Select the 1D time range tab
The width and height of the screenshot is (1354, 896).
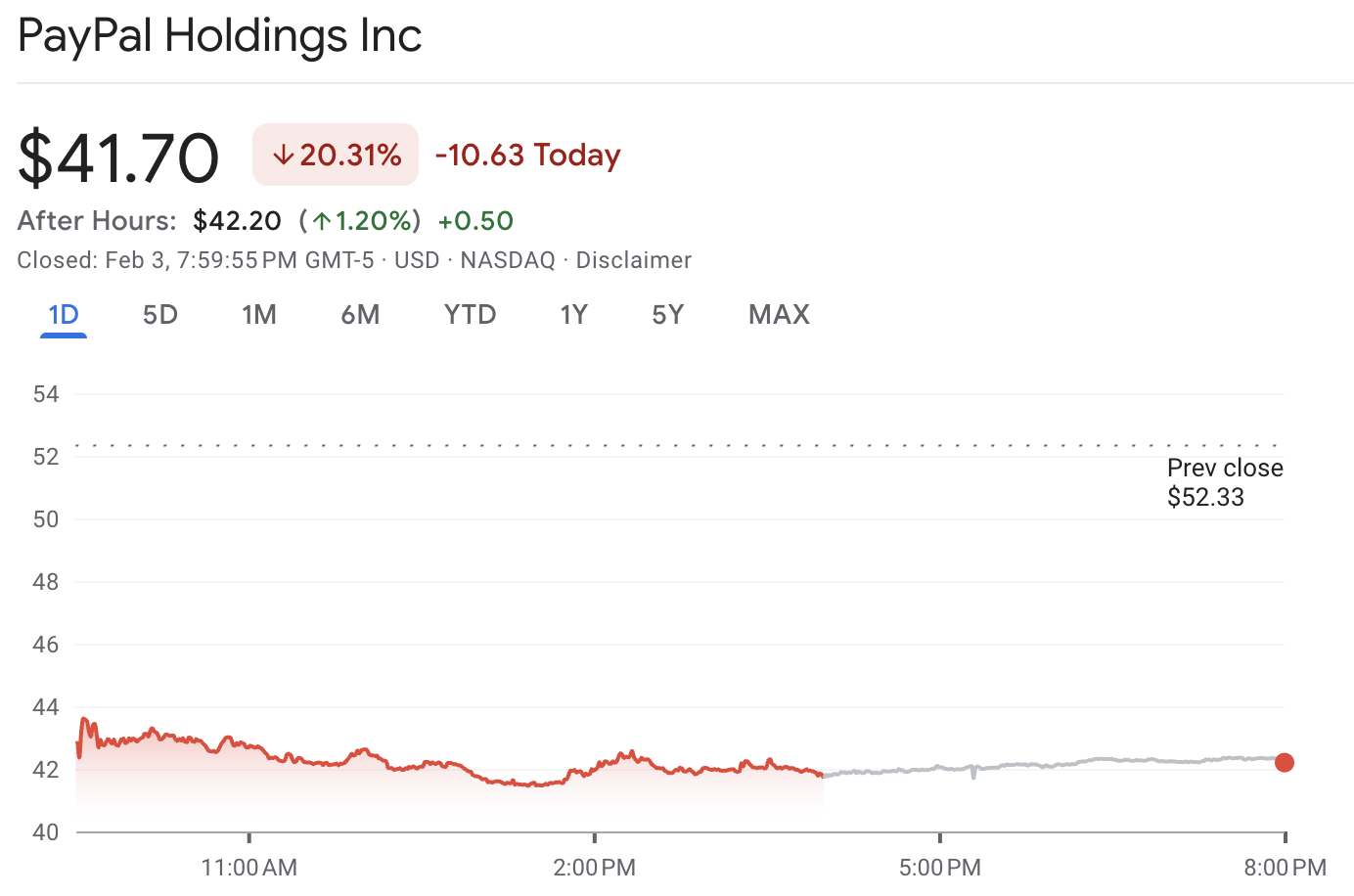(x=64, y=315)
